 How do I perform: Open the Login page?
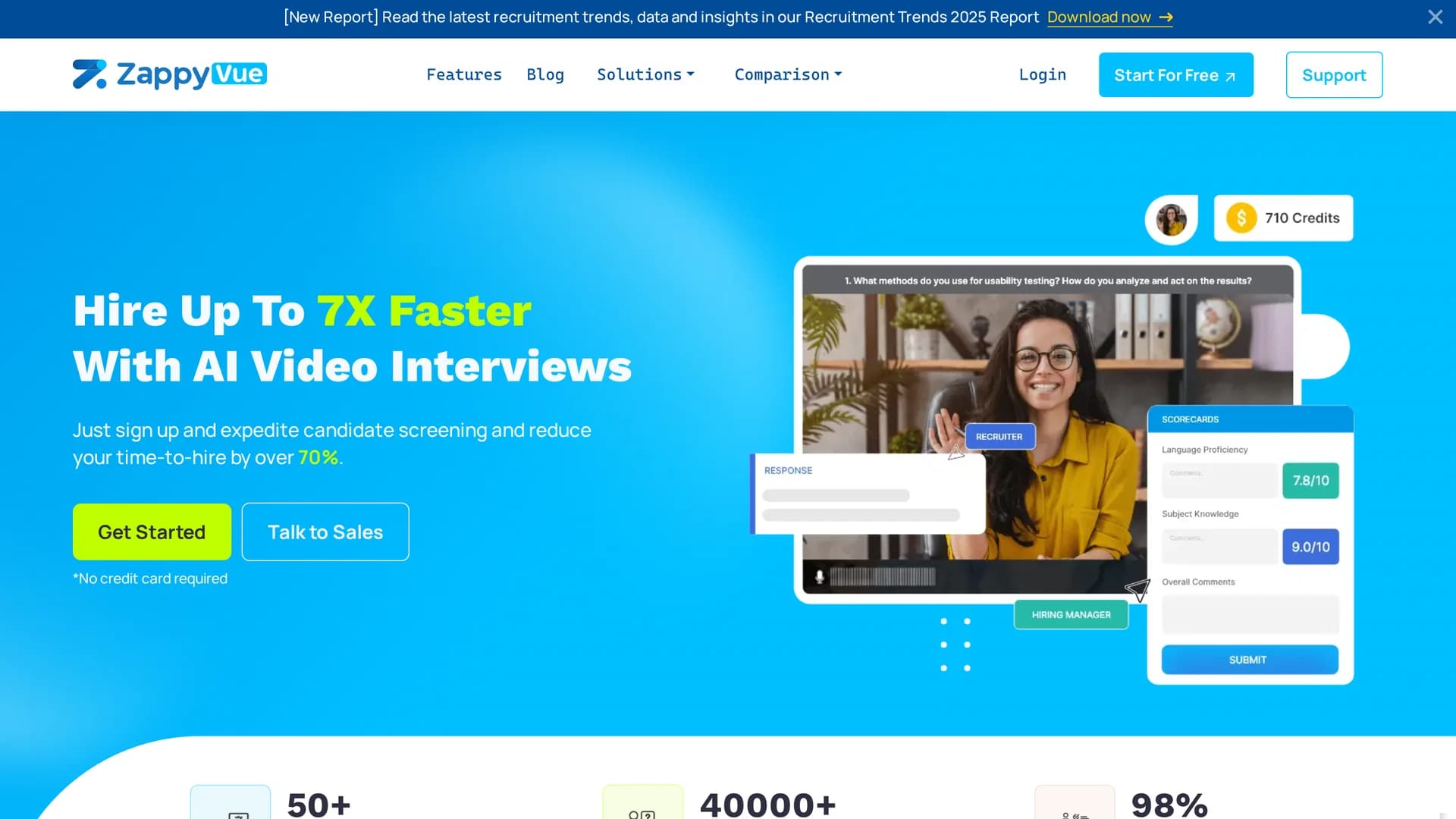pos(1042,74)
